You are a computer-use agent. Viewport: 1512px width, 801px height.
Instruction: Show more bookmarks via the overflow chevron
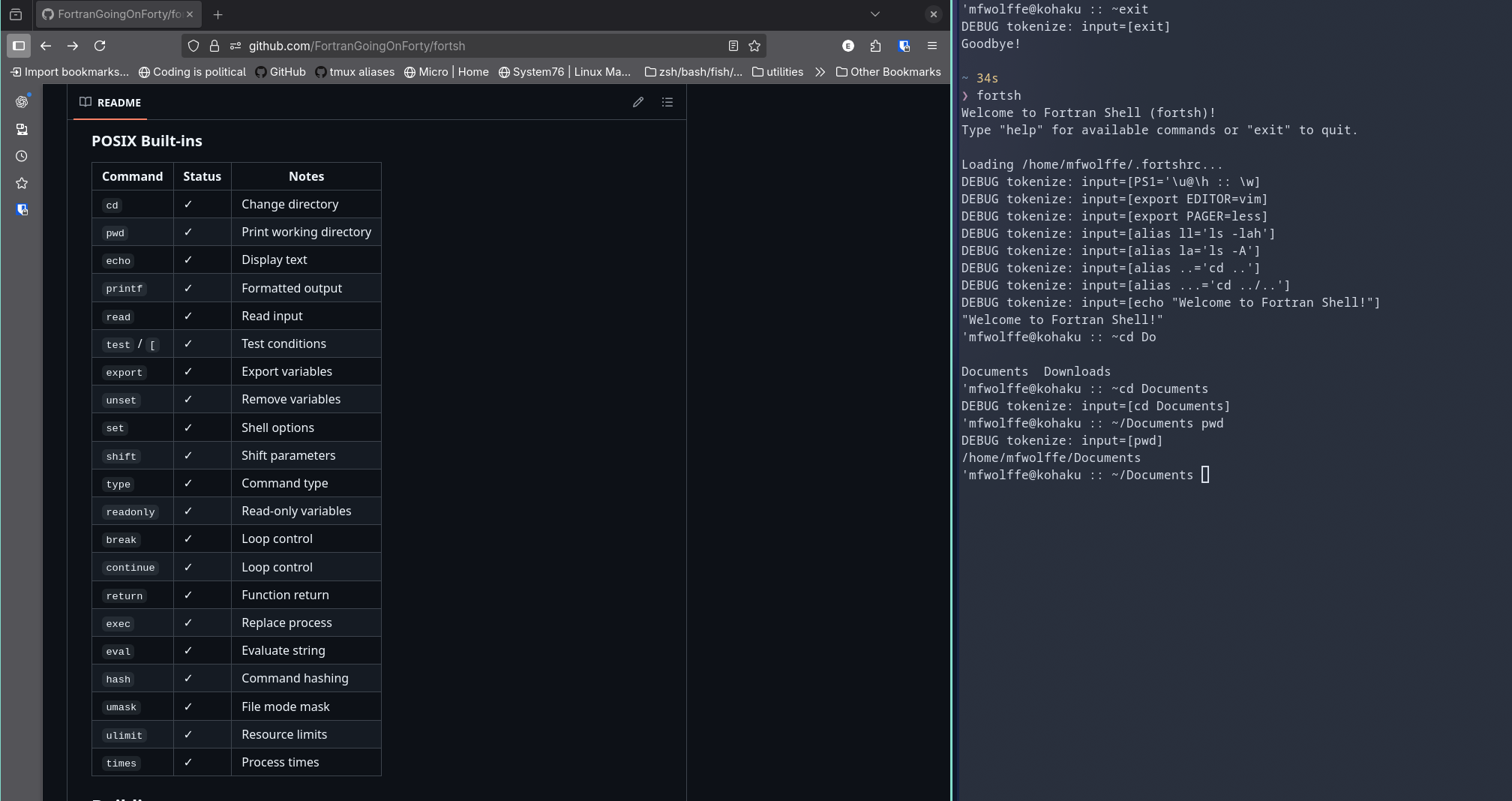(x=820, y=72)
